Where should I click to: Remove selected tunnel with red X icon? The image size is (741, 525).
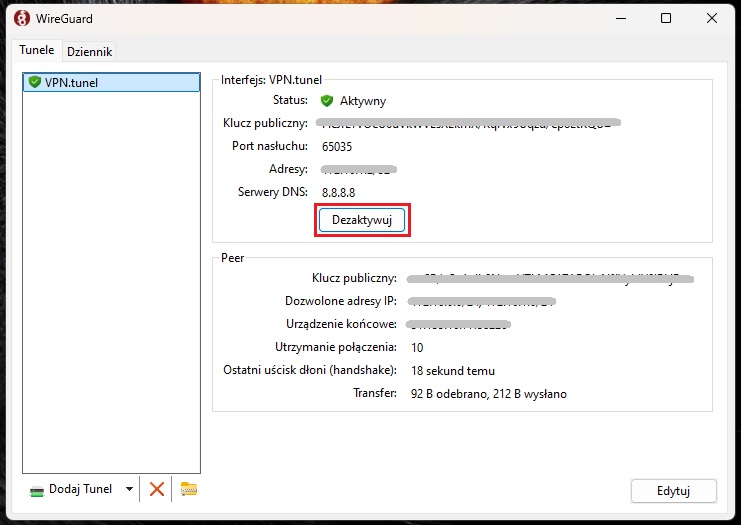156,489
